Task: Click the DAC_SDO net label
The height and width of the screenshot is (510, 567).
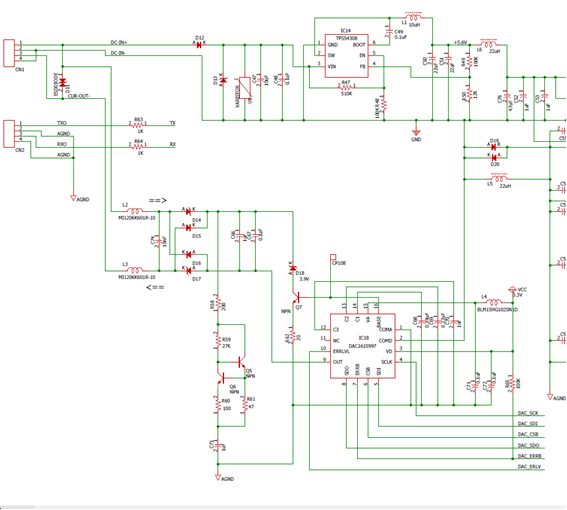Action: [x=529, y=445]
